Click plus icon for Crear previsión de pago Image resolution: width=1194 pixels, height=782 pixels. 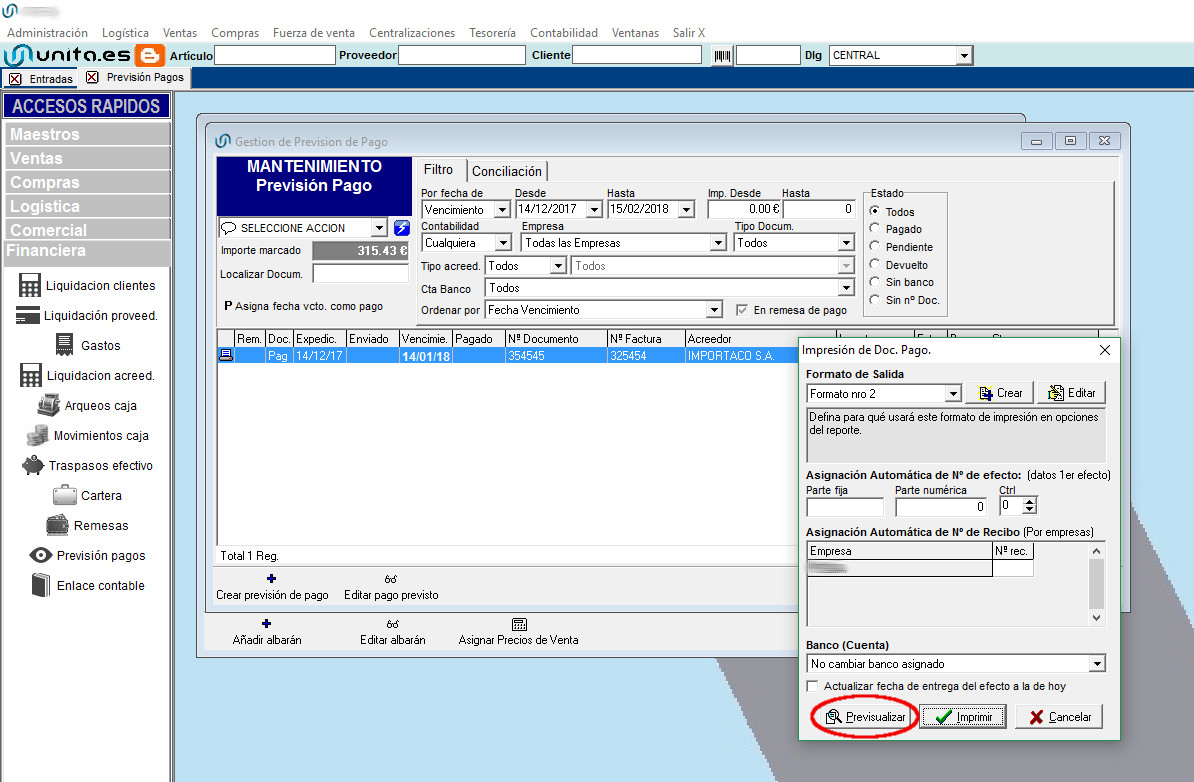[x=271, y=579]
